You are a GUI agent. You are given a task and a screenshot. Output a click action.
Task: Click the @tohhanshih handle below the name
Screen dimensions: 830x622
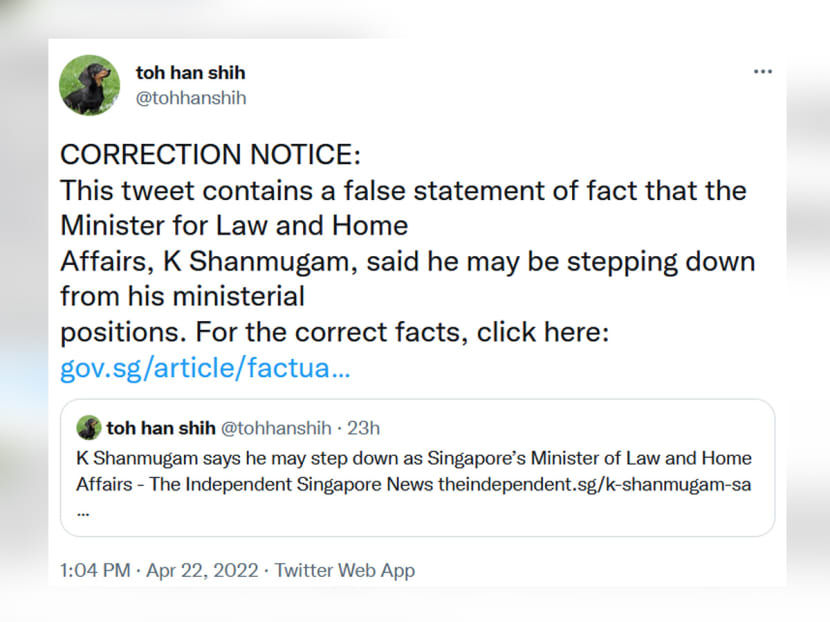click(191, 98)
